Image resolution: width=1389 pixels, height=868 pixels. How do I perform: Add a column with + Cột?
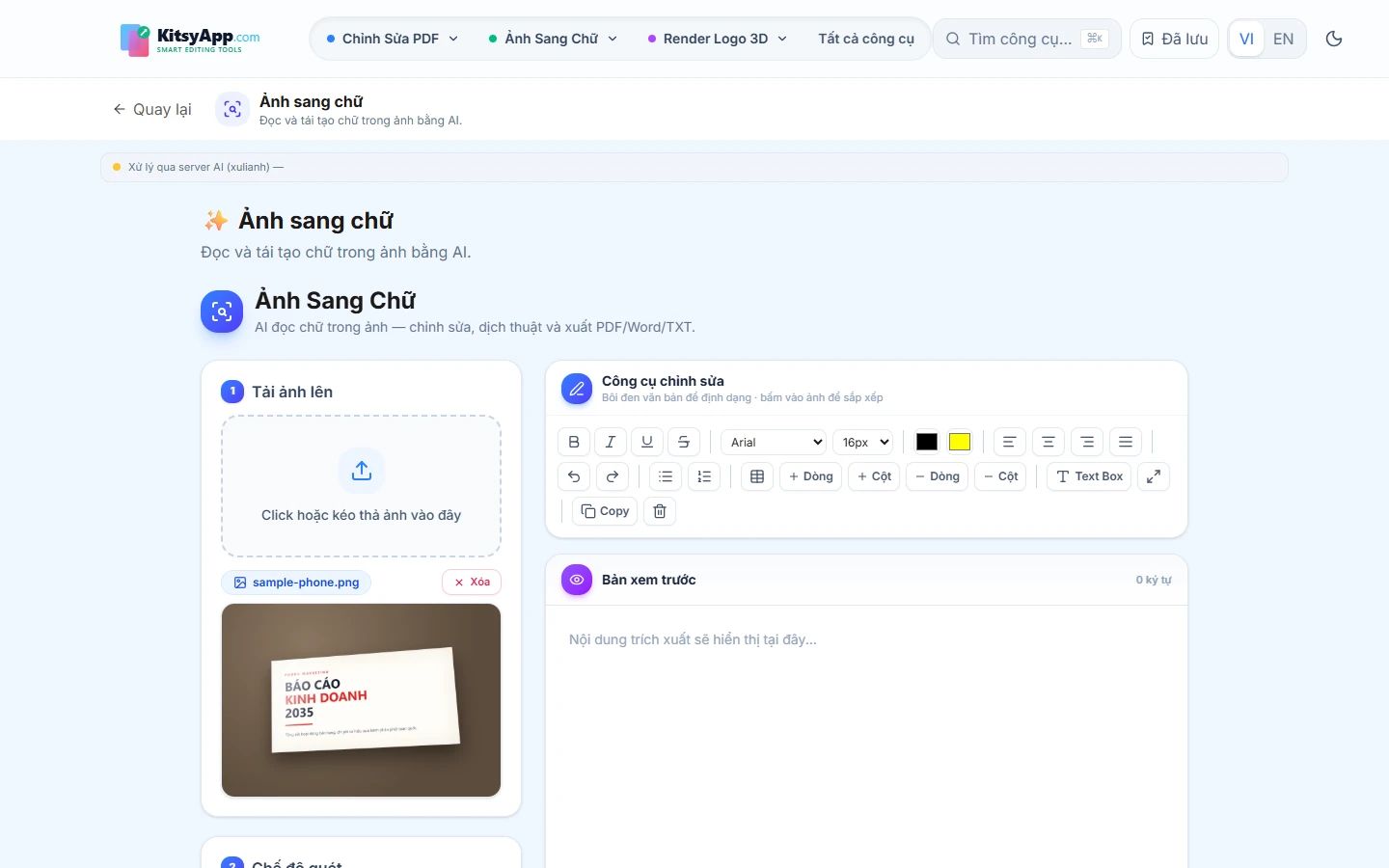(x=874, y=476)
